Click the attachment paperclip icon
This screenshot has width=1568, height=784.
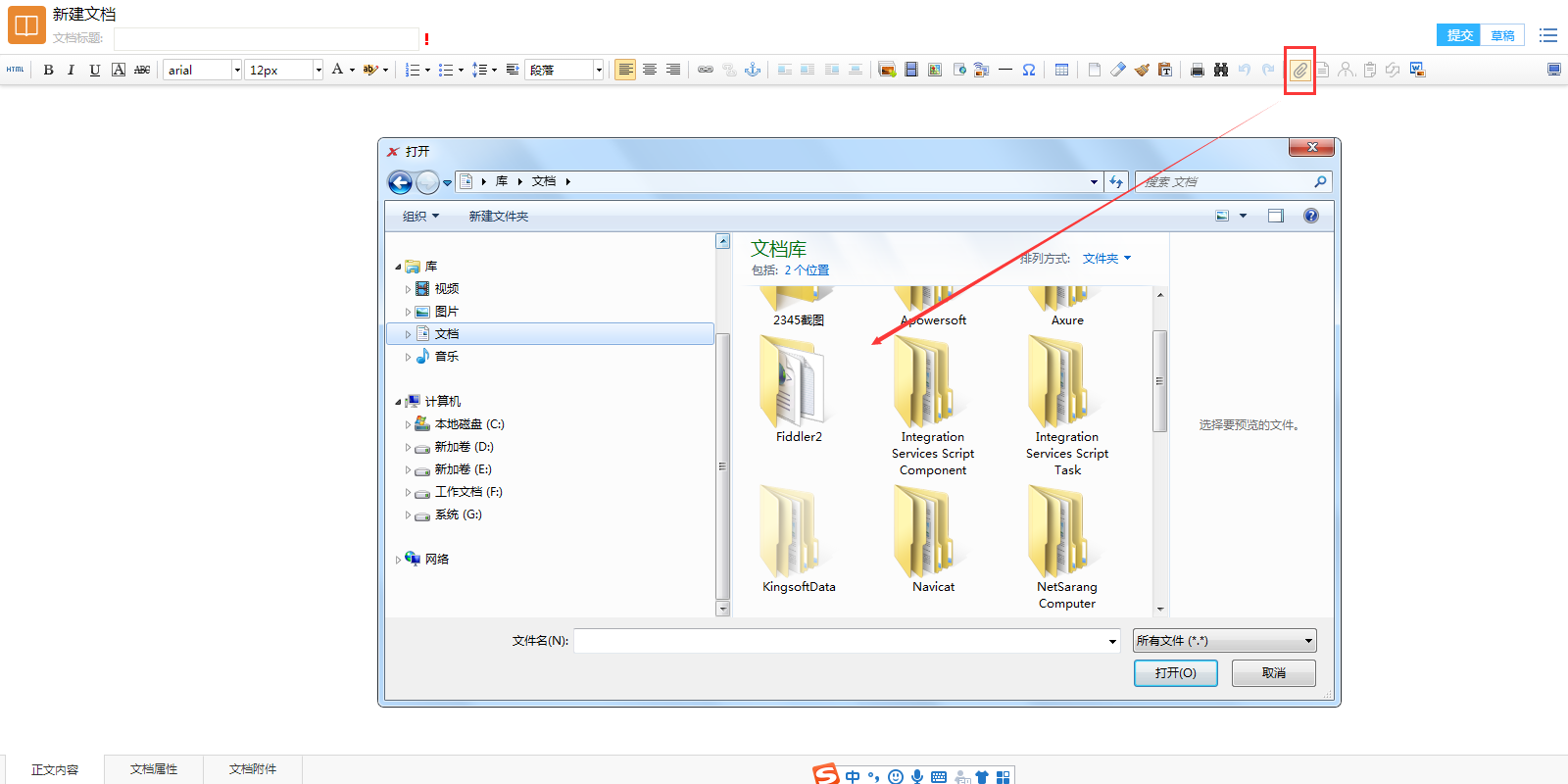1299,71
